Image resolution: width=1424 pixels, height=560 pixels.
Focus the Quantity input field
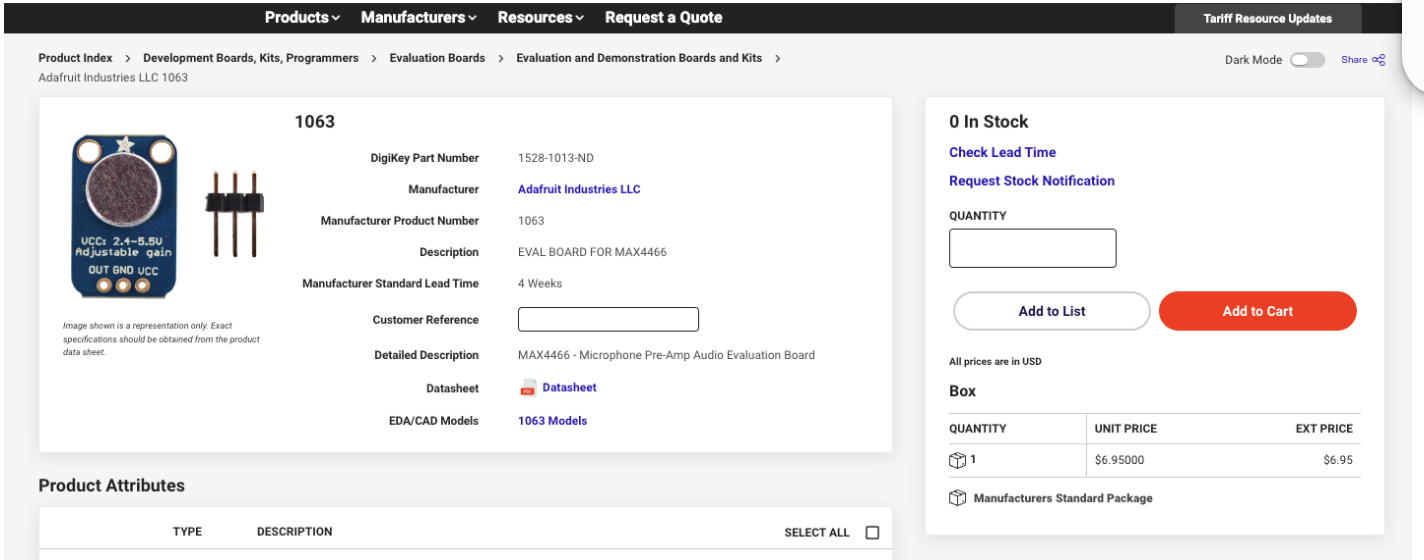coord(1032,248)
